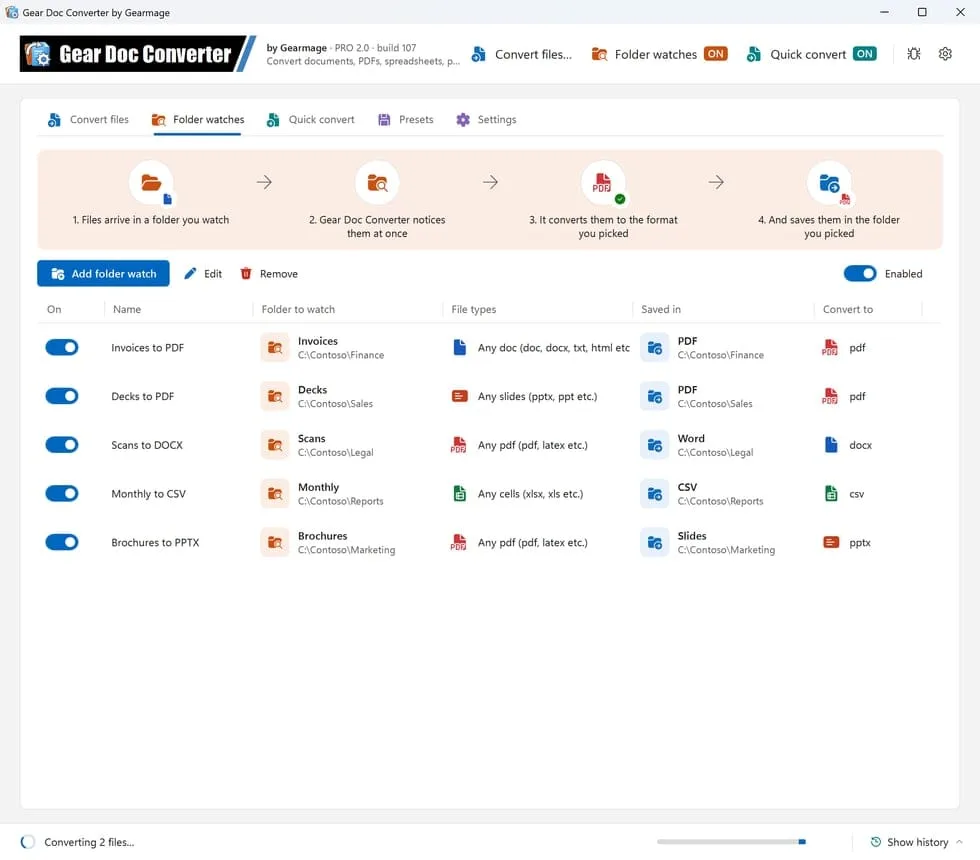Turn off the global Enabled switch
This screenshot has height=860, width=980.
pyautogui.click(x=860, y=274)
